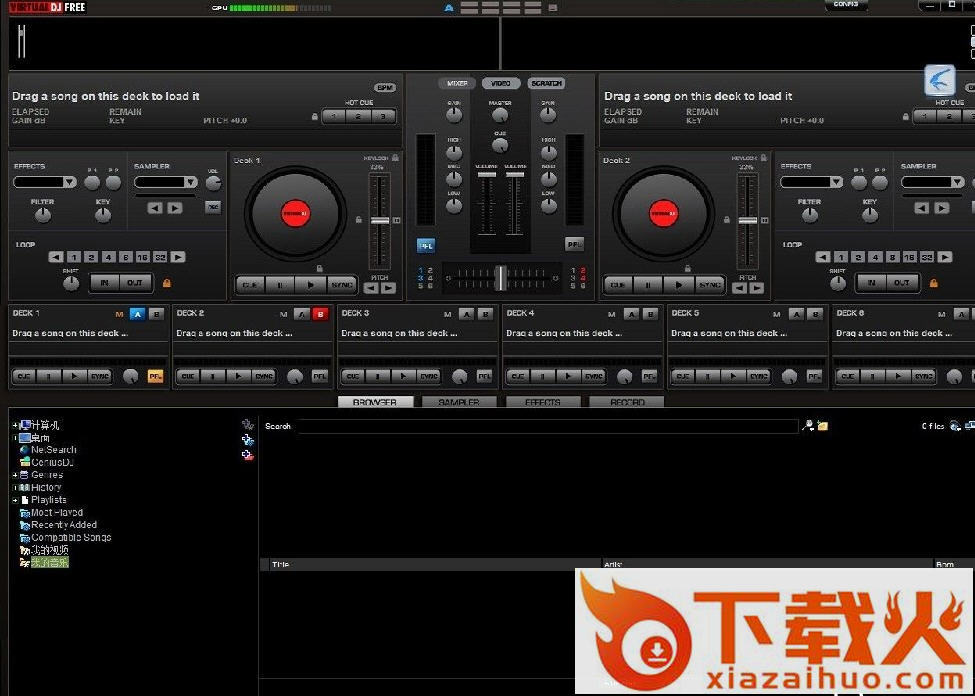Halve the loop length on left deck
Image resolution: width=975 pixels, height=696 pixels.
coord(56,257)
